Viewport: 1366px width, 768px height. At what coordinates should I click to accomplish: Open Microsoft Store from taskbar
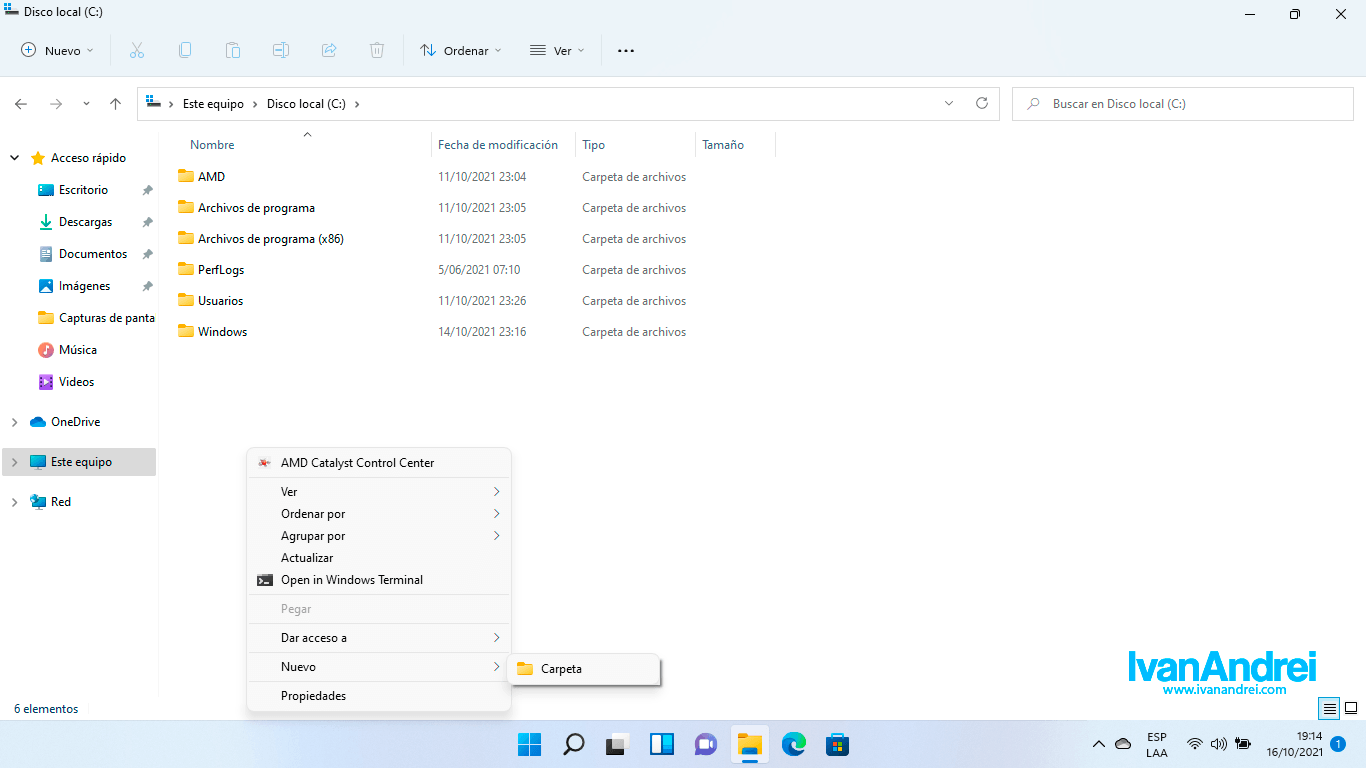click(838, 744)
